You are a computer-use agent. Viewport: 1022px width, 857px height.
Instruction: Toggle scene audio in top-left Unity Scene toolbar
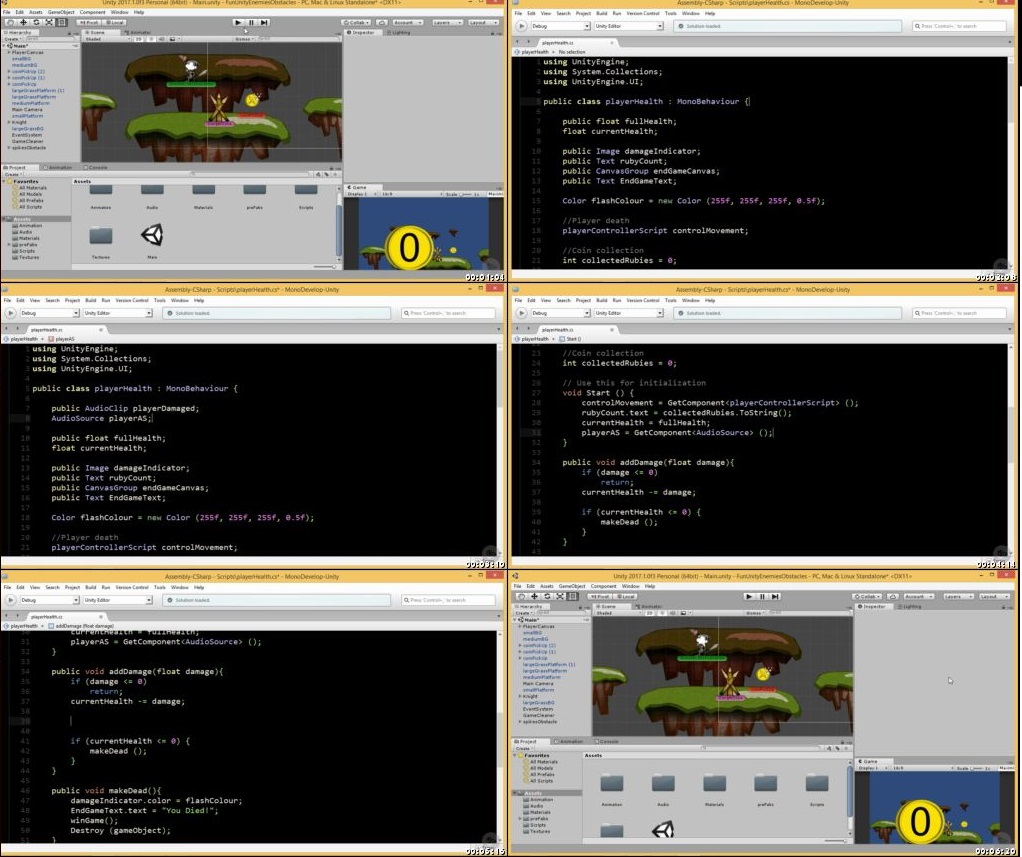pyautogui.click(x=162, y=39)
